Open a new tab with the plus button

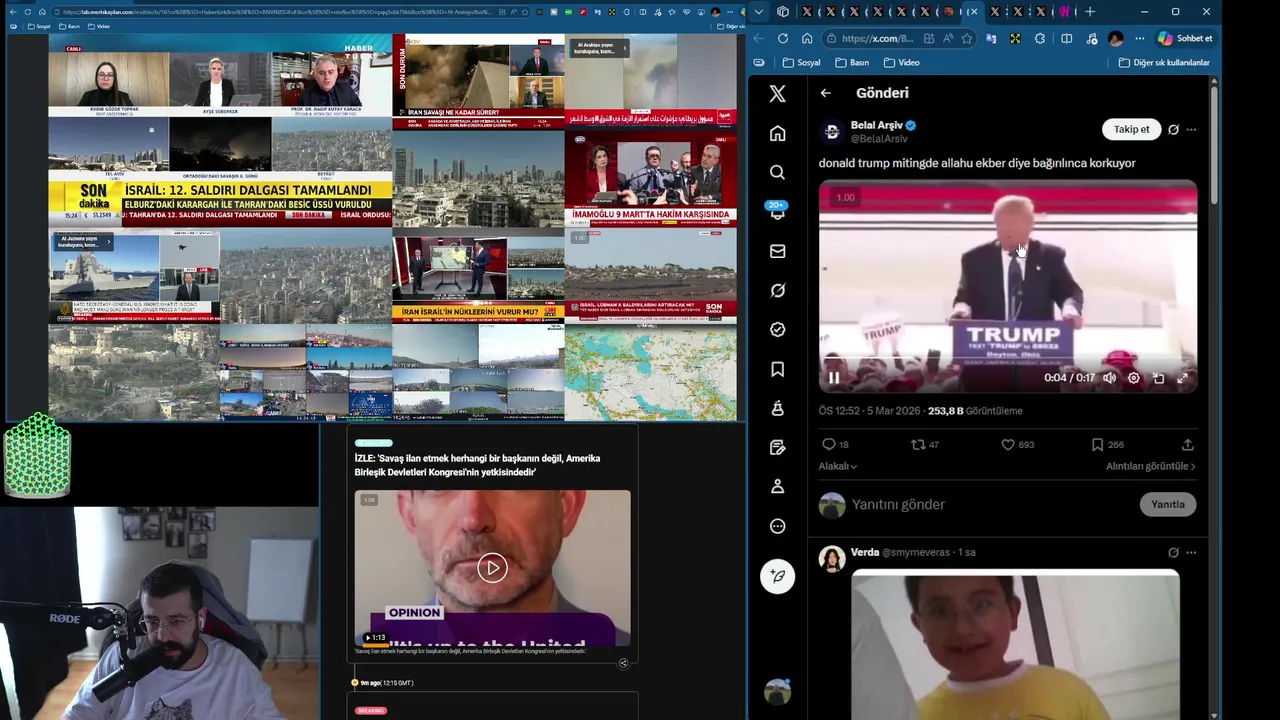coord(1090,12)
